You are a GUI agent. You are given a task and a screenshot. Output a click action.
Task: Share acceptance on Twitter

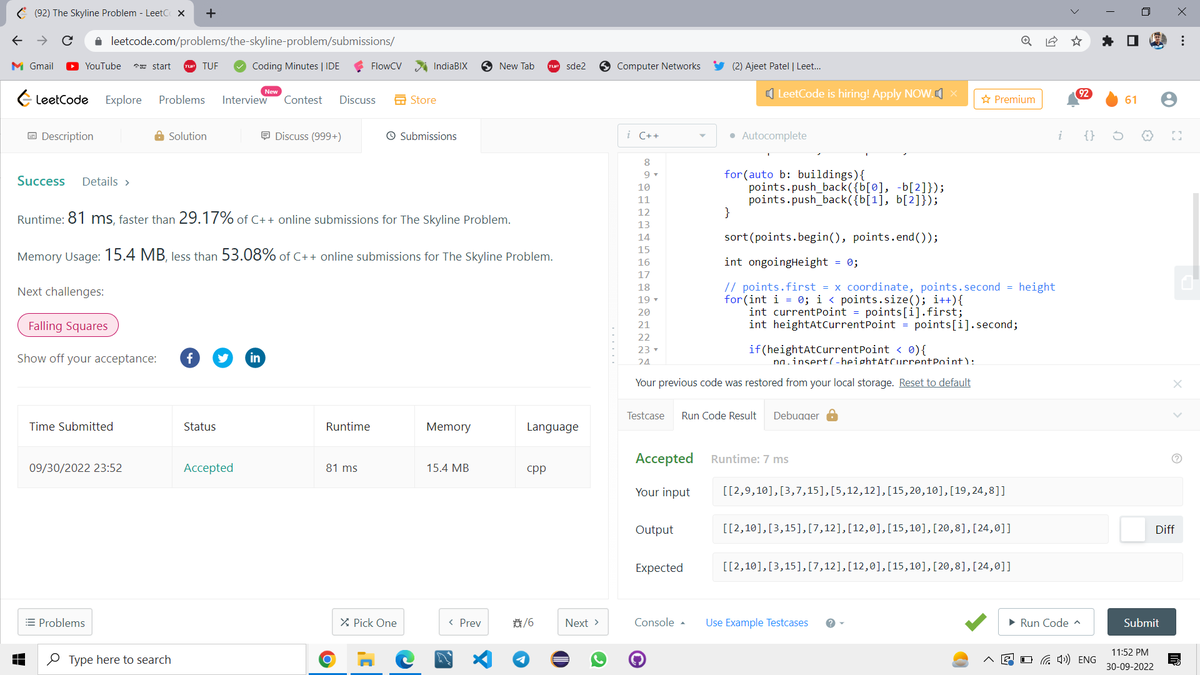[222, 358]
